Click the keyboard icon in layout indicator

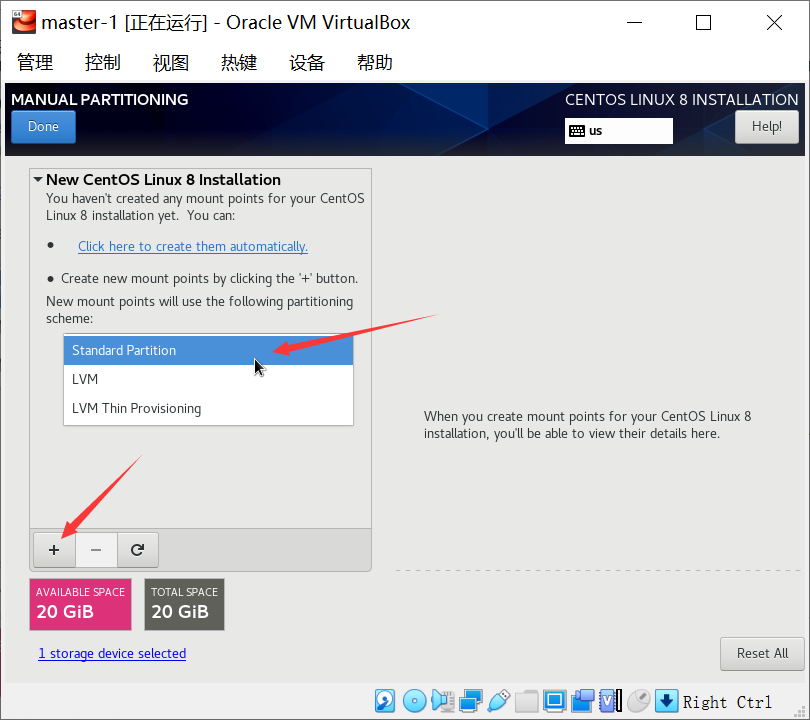[x=577, y=131]
